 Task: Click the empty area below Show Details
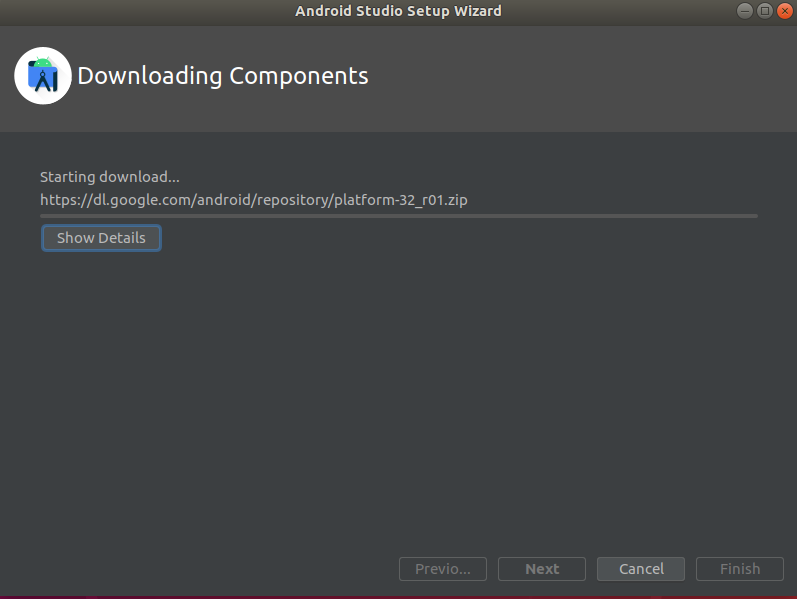(x=398, y=397)
